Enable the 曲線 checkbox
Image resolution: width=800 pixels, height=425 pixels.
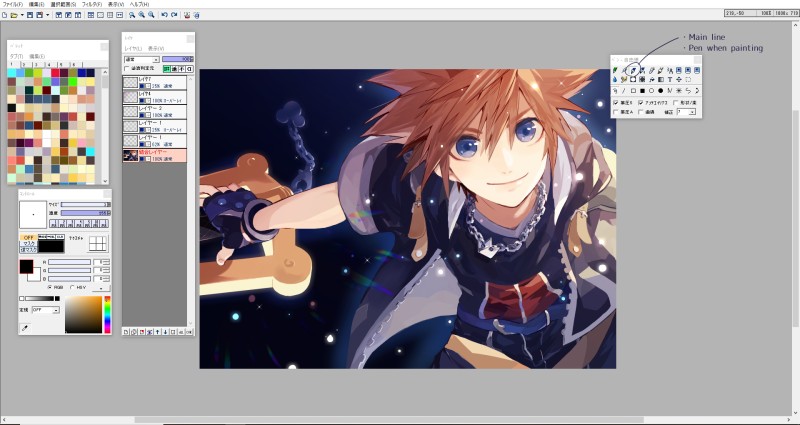click(641, 112)
